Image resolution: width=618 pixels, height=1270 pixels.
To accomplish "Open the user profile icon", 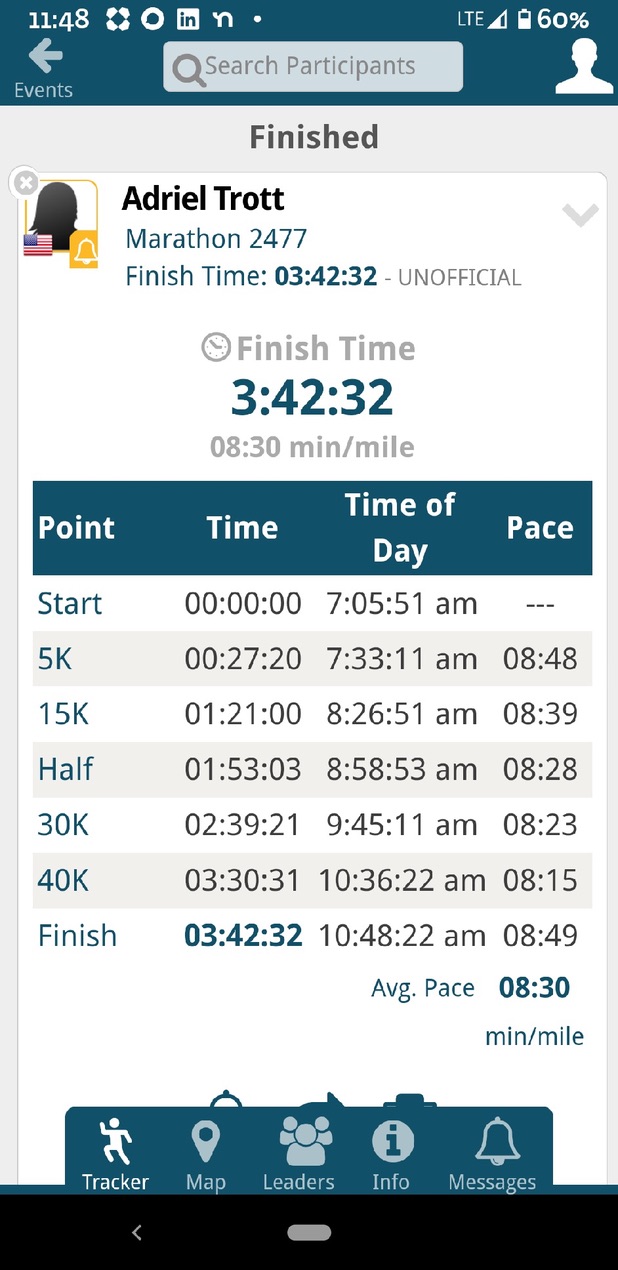I will tap(583, 68).
